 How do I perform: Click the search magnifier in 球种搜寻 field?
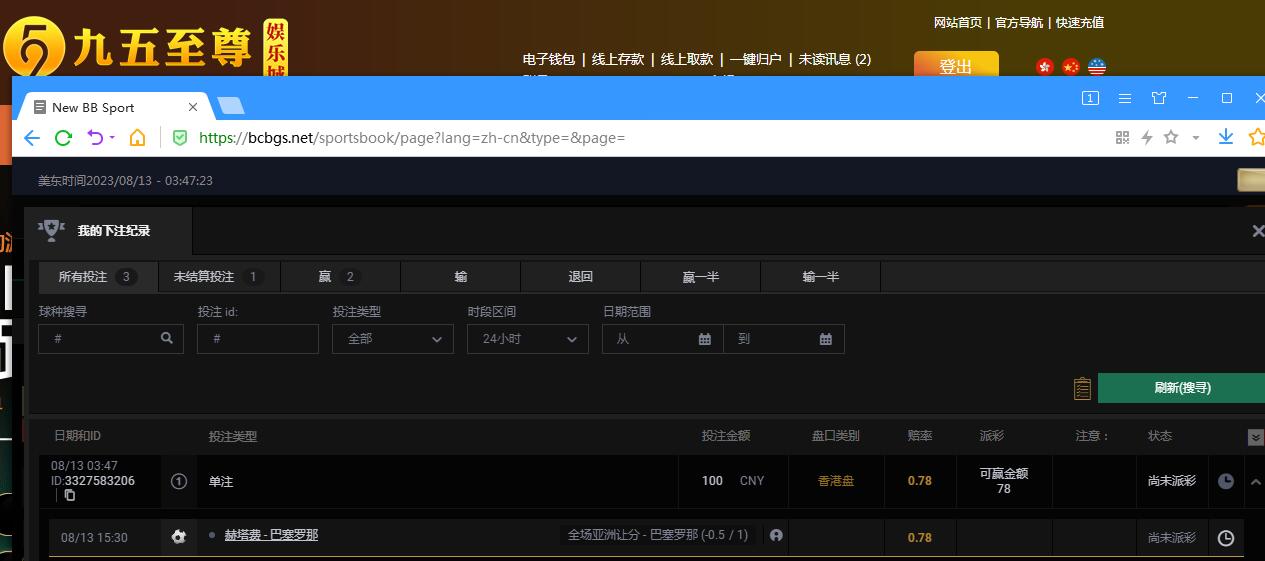pos(167,339)
